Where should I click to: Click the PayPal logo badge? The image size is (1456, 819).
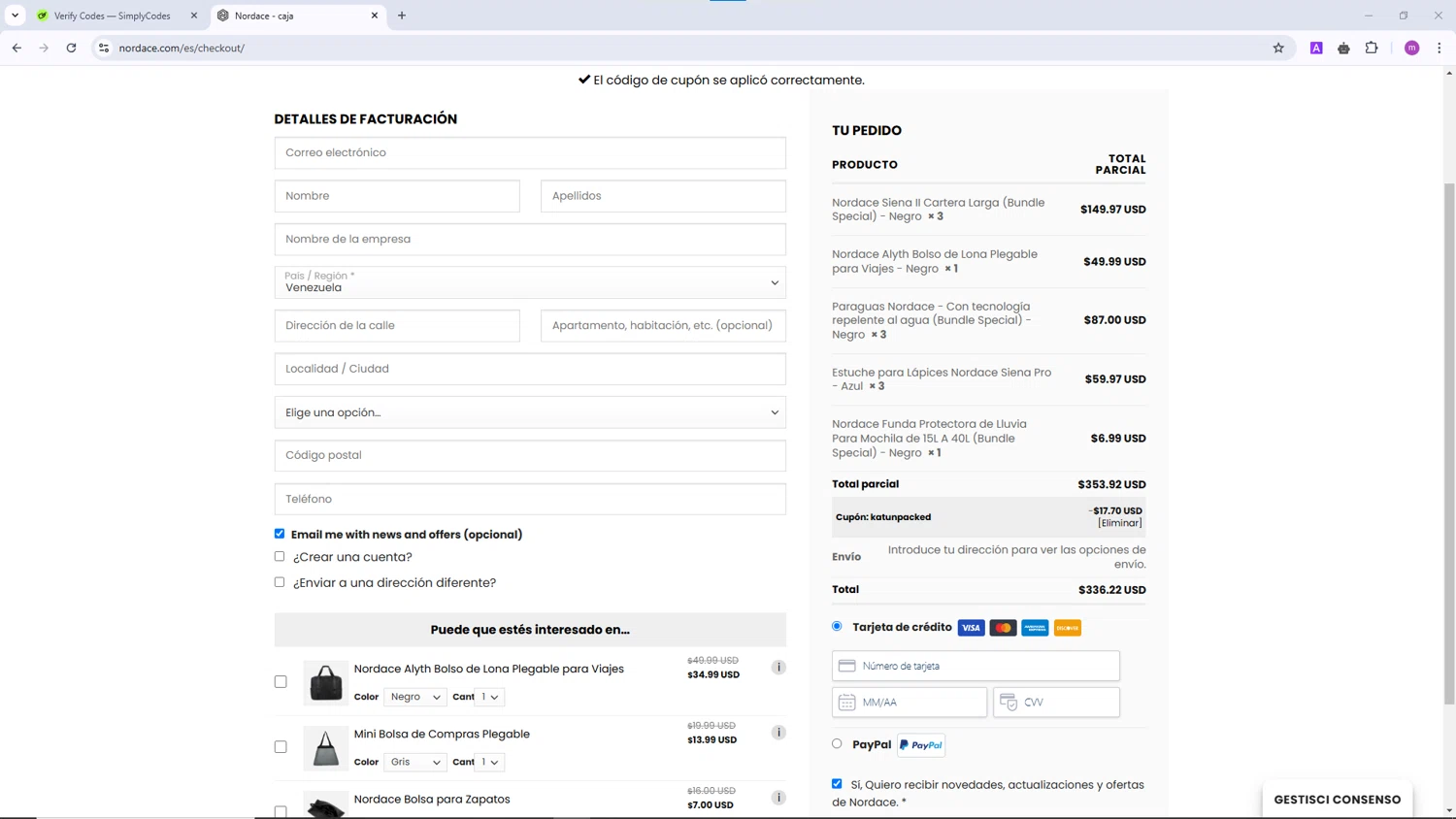click(921, 745)
